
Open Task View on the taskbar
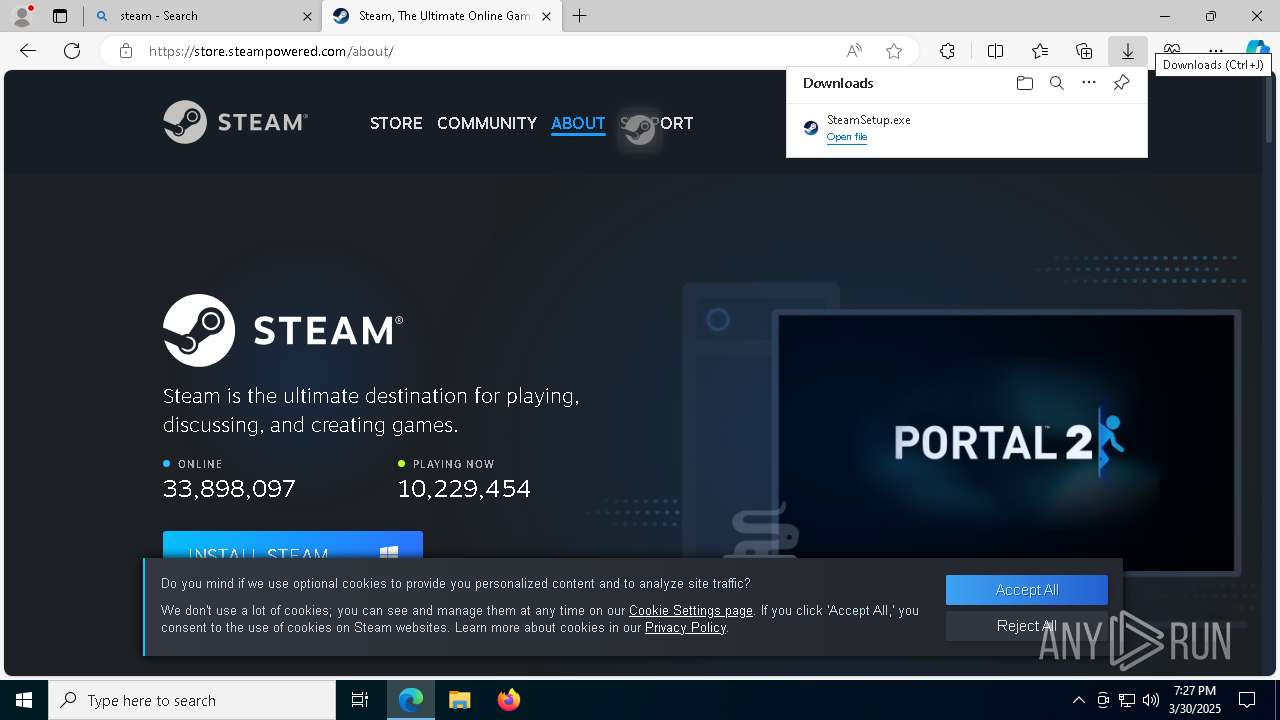[x=360, y=700]
